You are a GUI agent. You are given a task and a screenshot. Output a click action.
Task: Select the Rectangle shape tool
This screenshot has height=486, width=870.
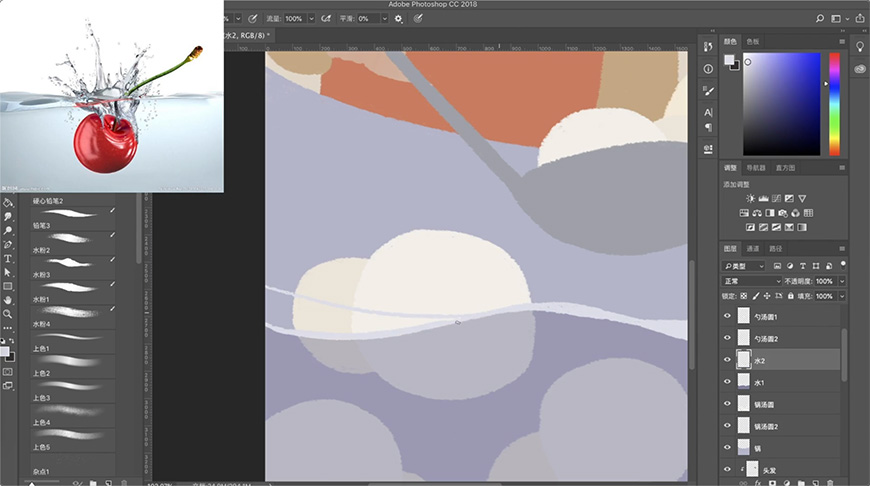tap(8, 286)
